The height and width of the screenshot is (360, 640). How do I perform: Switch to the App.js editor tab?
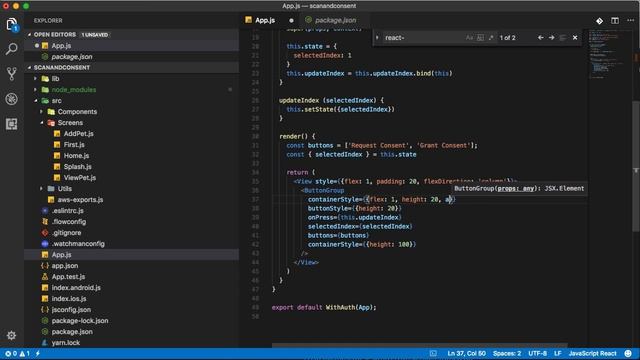coord(265,20)
